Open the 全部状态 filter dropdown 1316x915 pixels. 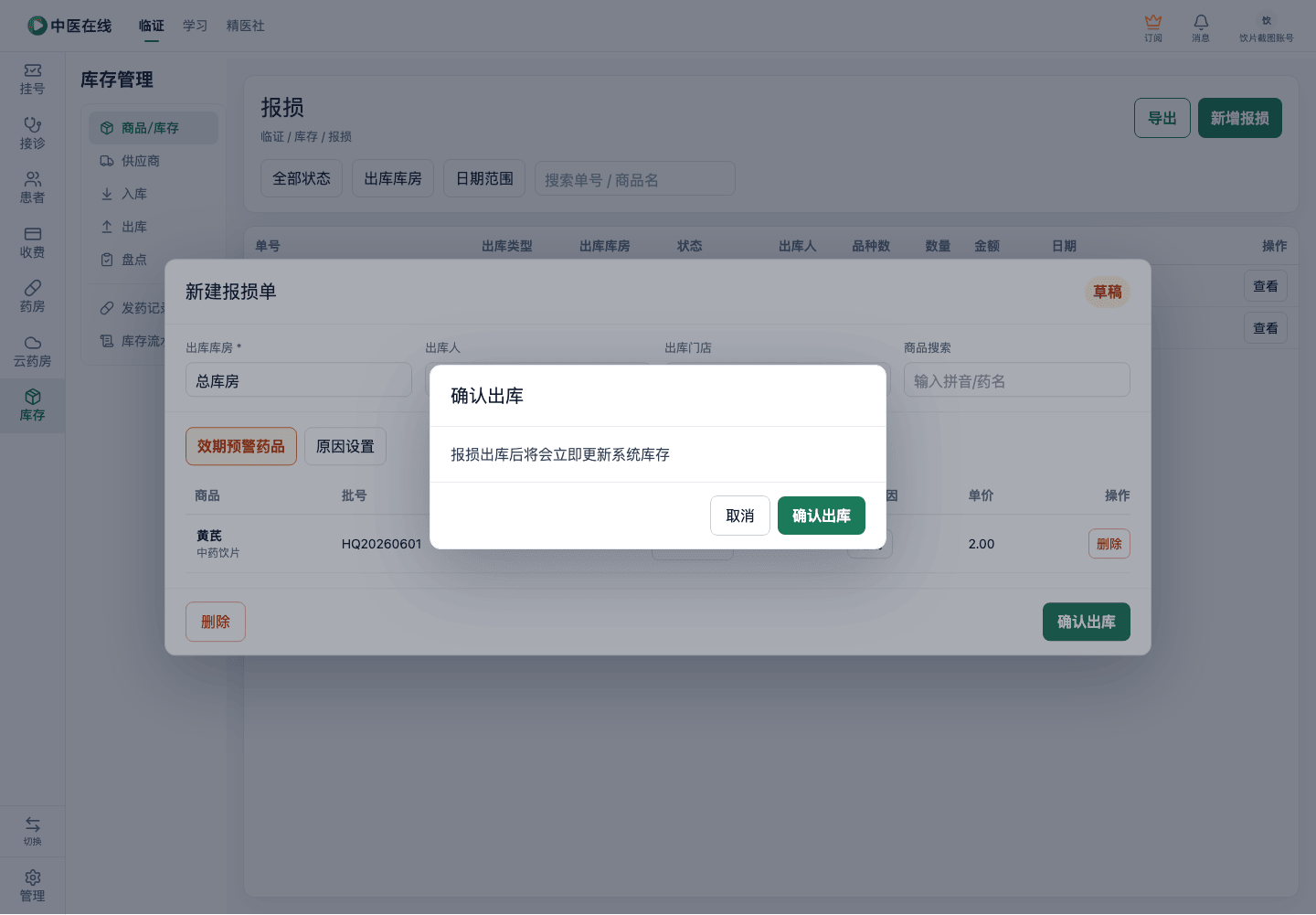pyautogui.click(x=302, y=178)
